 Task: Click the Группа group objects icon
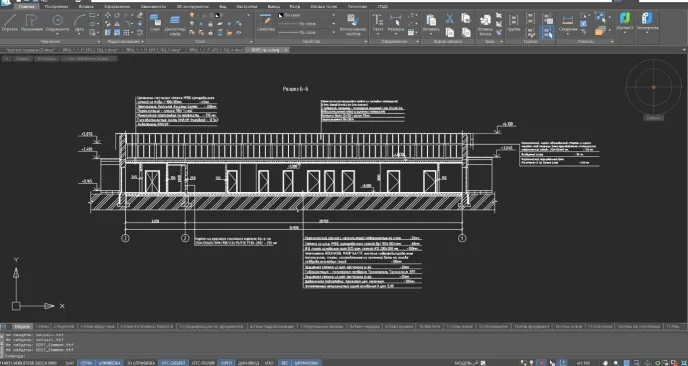point(513,23)
